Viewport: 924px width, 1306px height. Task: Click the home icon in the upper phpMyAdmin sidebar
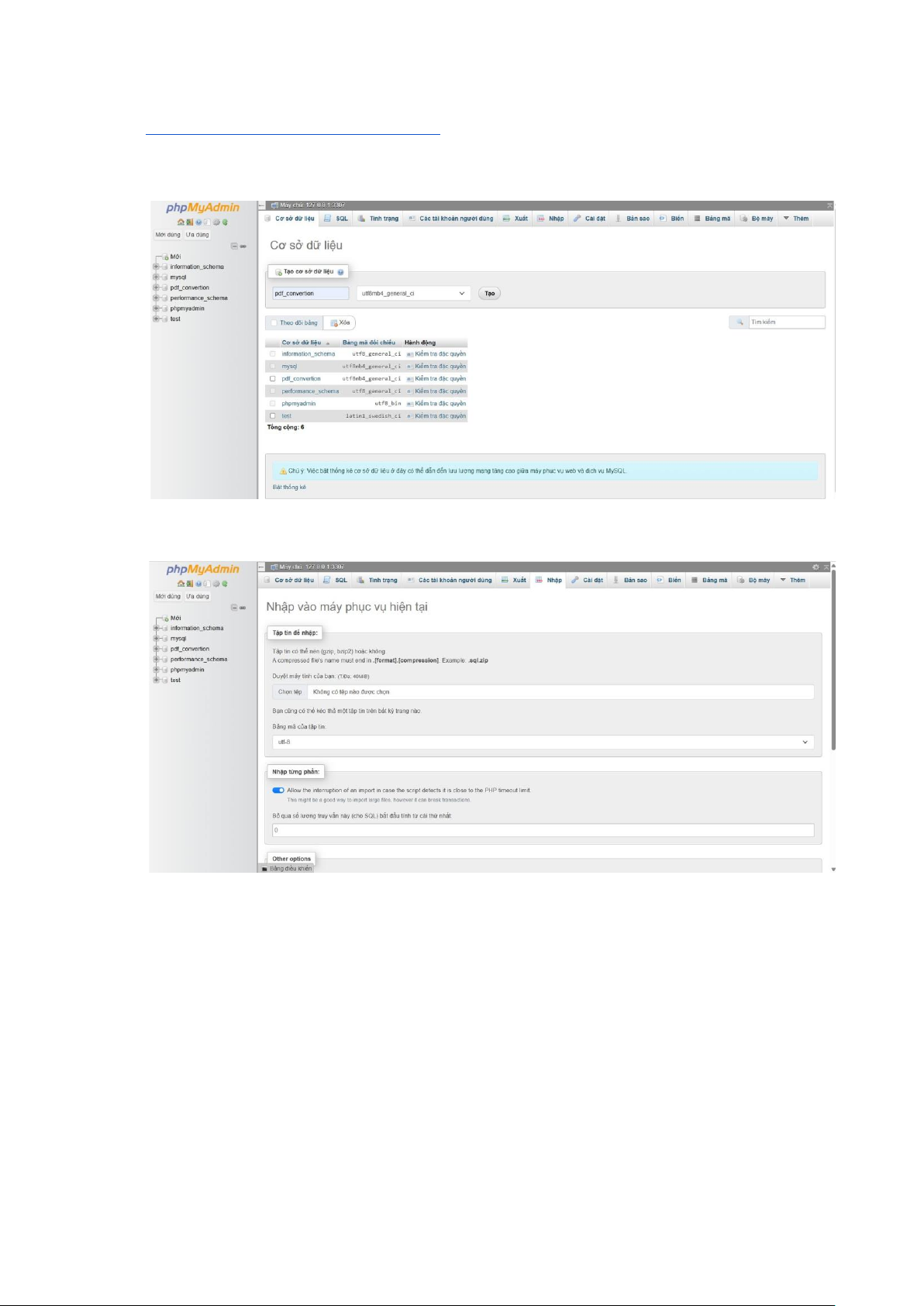tap(181, 222)
